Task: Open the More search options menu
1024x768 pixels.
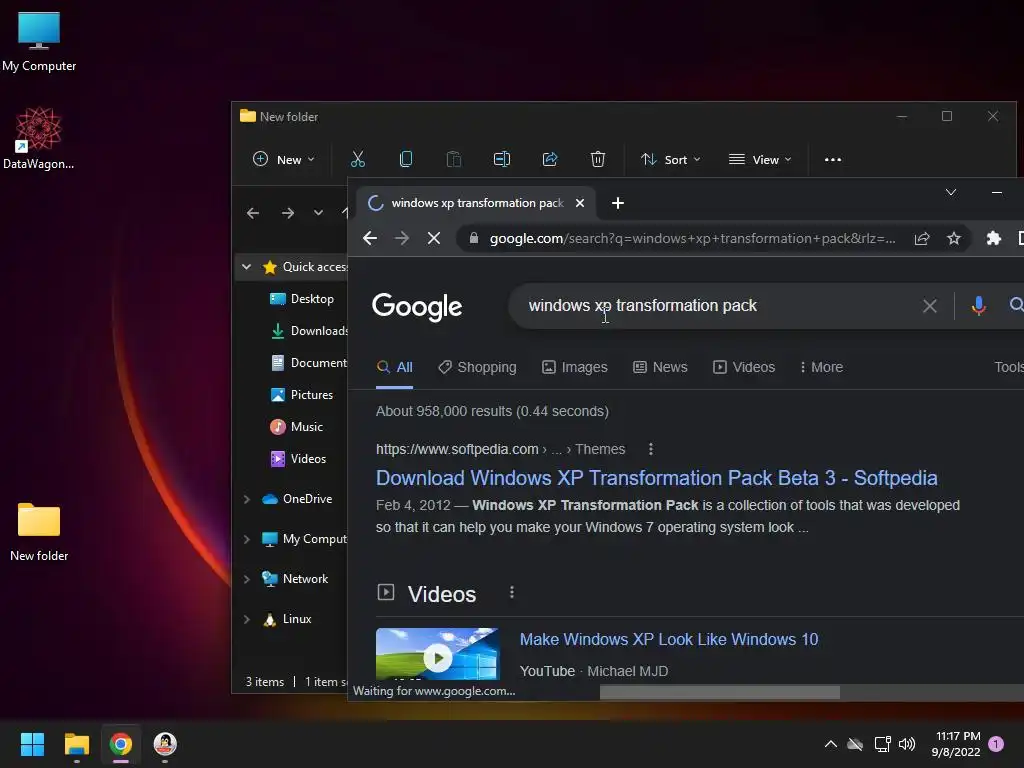Action: (x=822, y=367)
